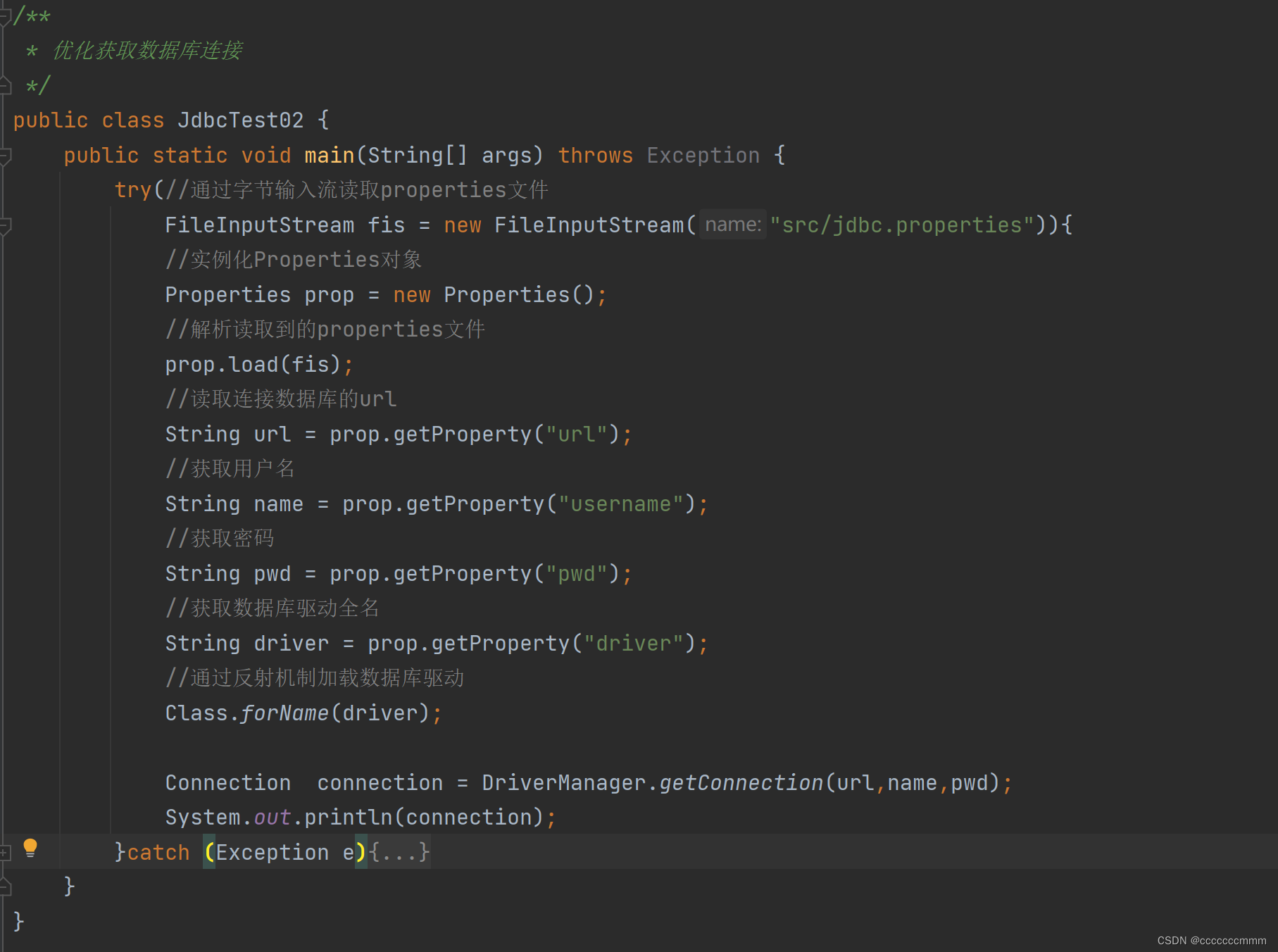Click the class name JdbcTest02
The height and width of the screenshot is (952, 1278).
[x=240, y=120]
